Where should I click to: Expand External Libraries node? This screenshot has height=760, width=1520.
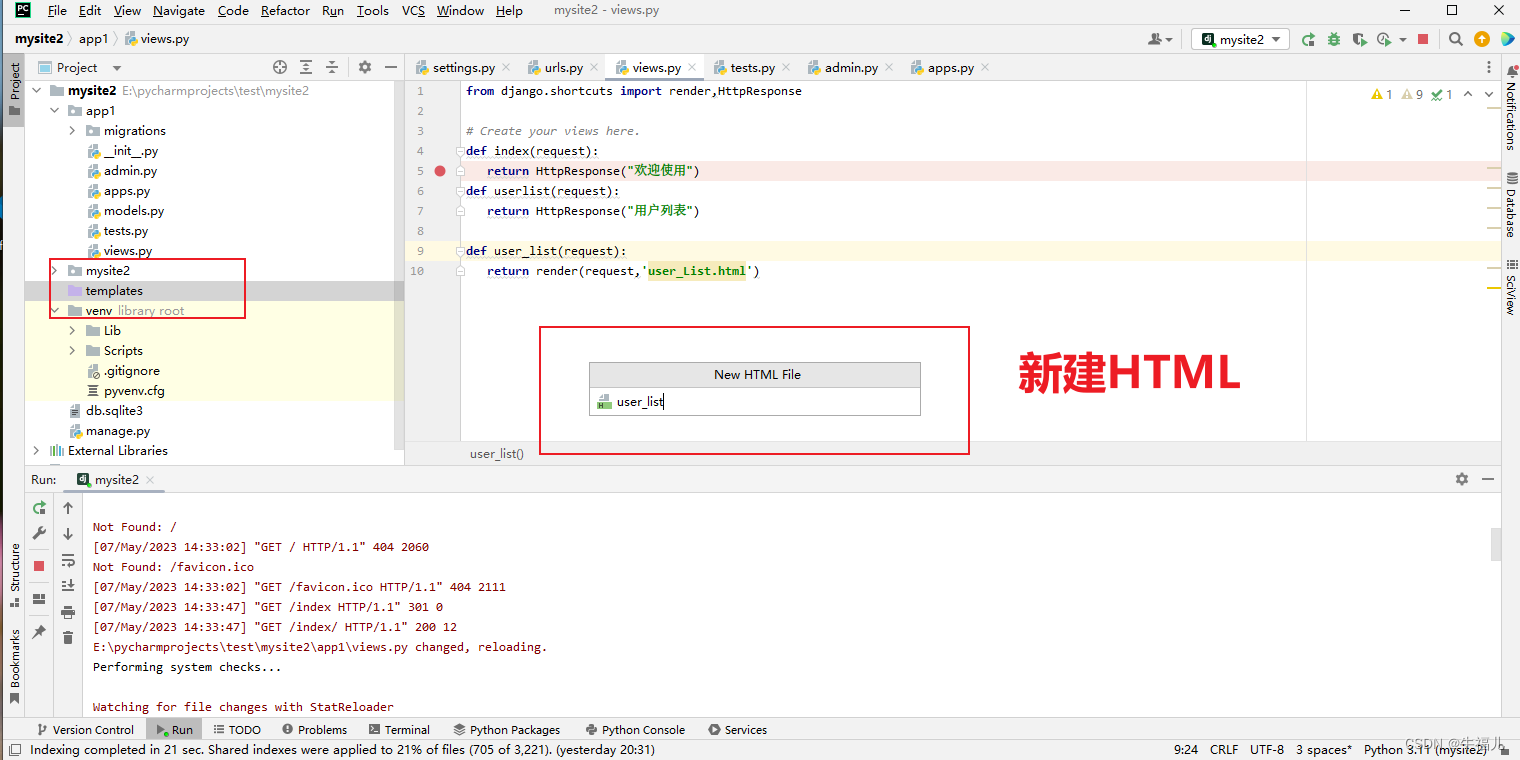pyautogui.click(x=37, y=451)
